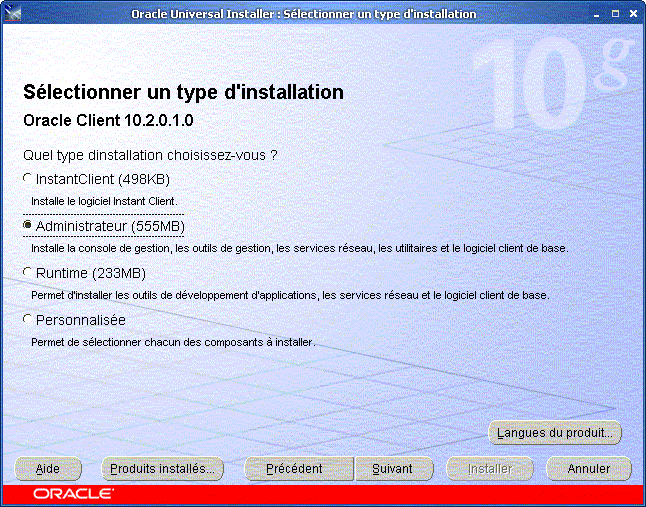This screenshot has width=646, height=507.
Task: Proceed with the Suivant button
Action: click(x=392, y=468)
